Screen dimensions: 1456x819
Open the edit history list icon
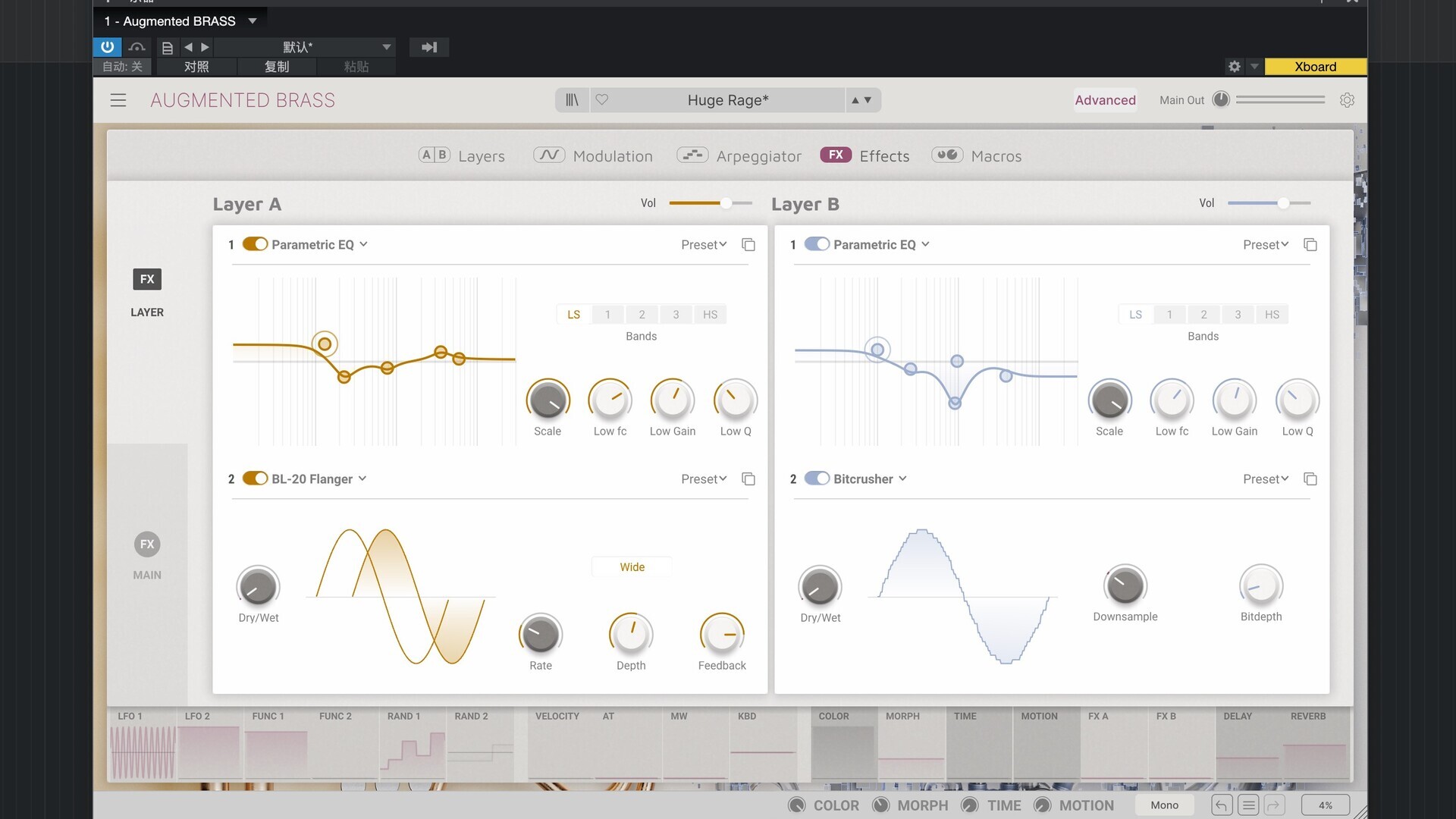(x=1248, y=805)
